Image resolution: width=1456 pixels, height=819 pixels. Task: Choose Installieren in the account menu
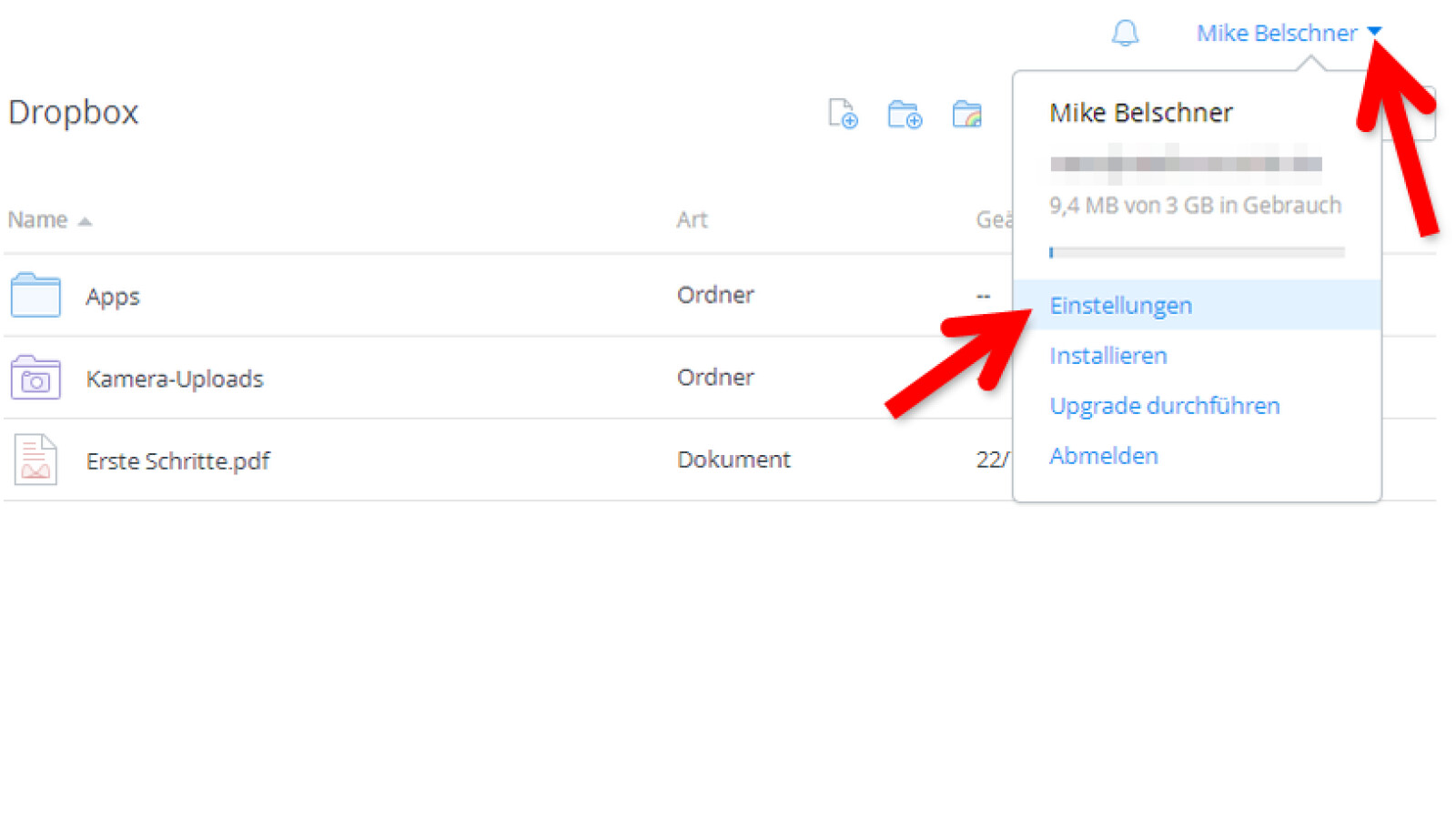pos(1107,355)
